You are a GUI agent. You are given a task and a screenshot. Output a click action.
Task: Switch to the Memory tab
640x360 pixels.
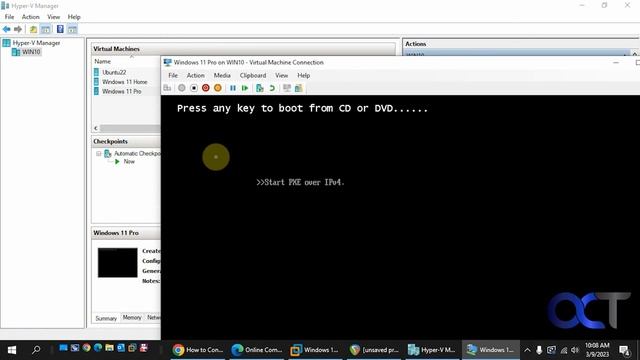pos(132,318)
